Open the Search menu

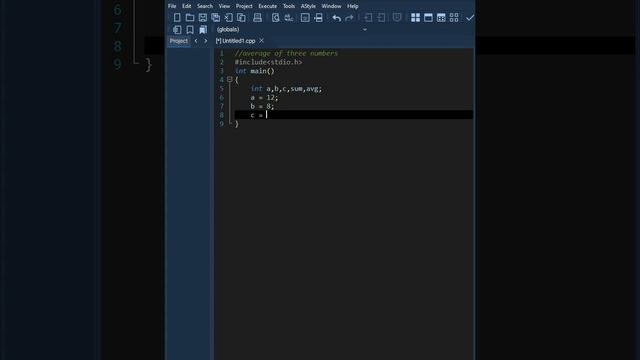tap(204, 6)
